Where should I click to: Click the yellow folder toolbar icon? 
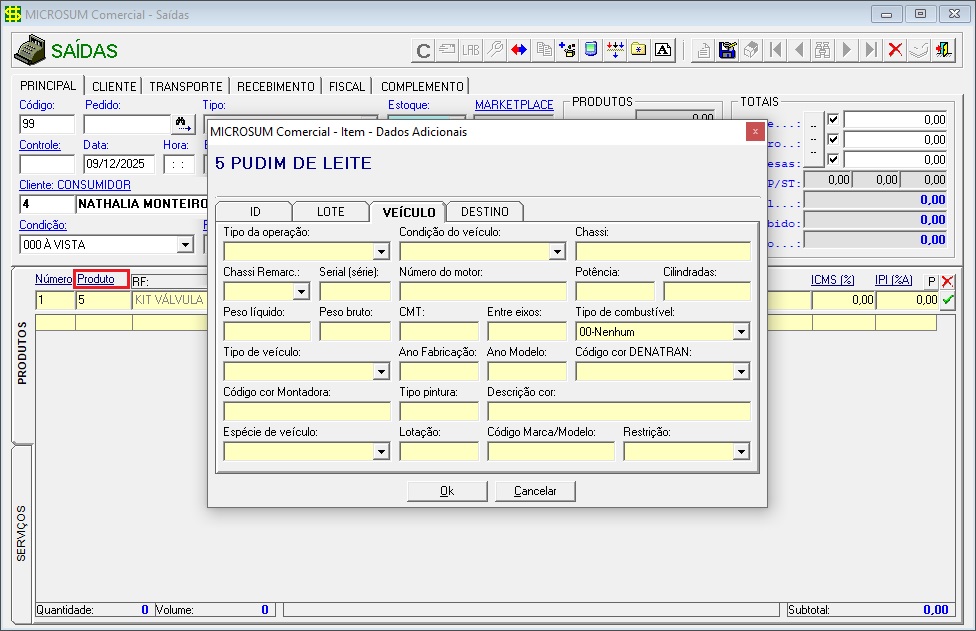[x=639, y=50]
